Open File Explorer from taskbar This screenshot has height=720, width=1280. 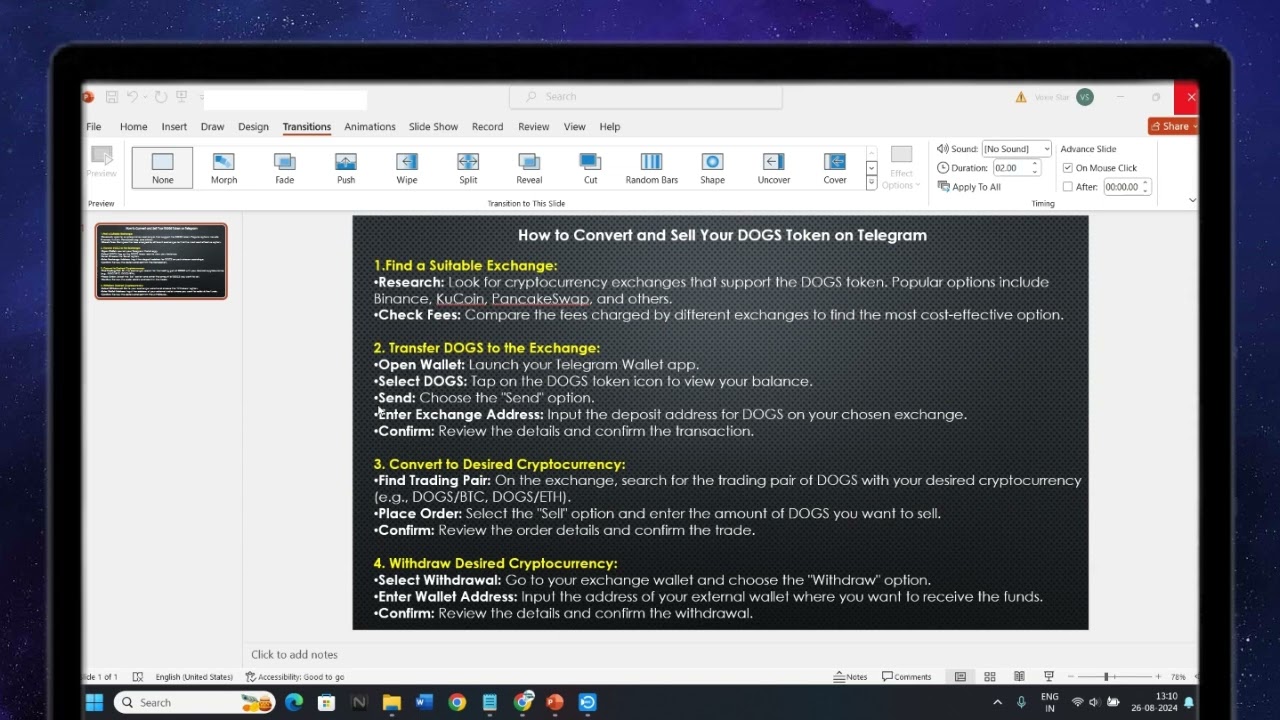pyautogui.click(x=391, y=703)
